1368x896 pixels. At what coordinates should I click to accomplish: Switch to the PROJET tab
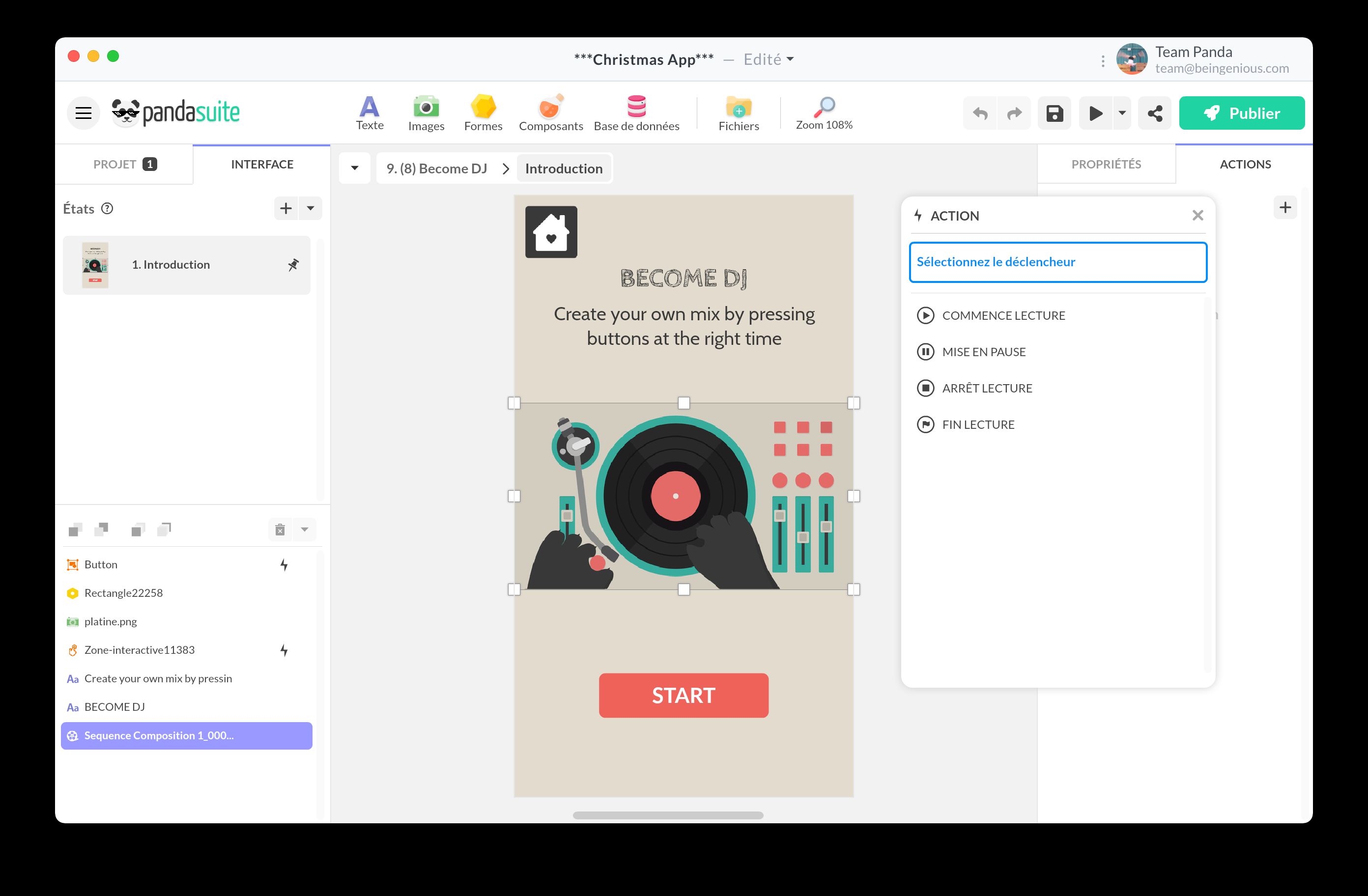click(x=124, y=165)
